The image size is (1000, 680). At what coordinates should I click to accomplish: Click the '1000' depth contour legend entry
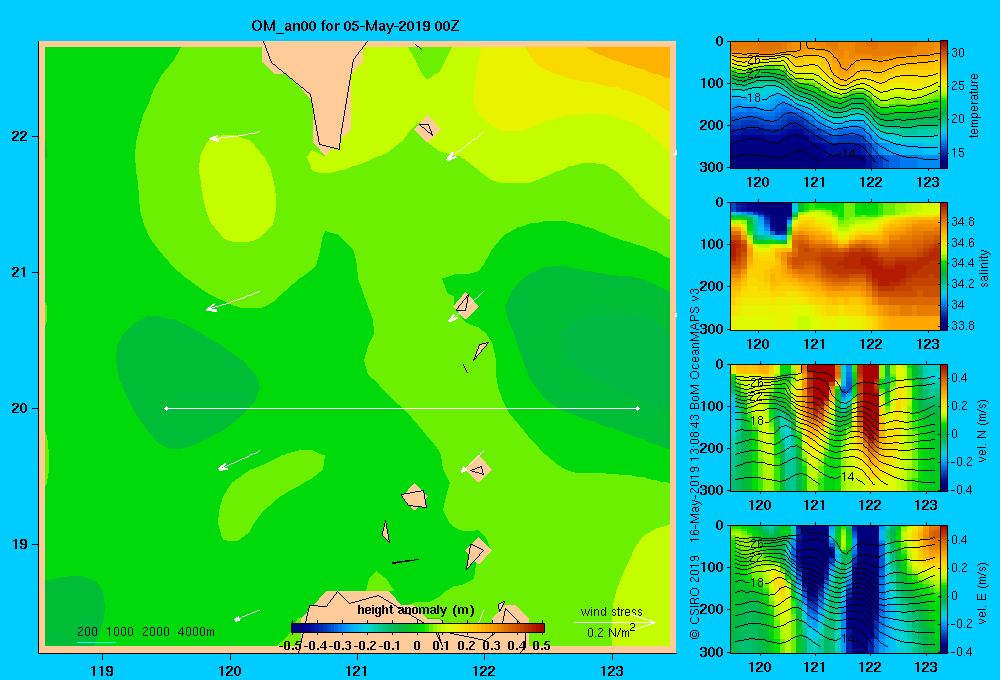point(120,632)
